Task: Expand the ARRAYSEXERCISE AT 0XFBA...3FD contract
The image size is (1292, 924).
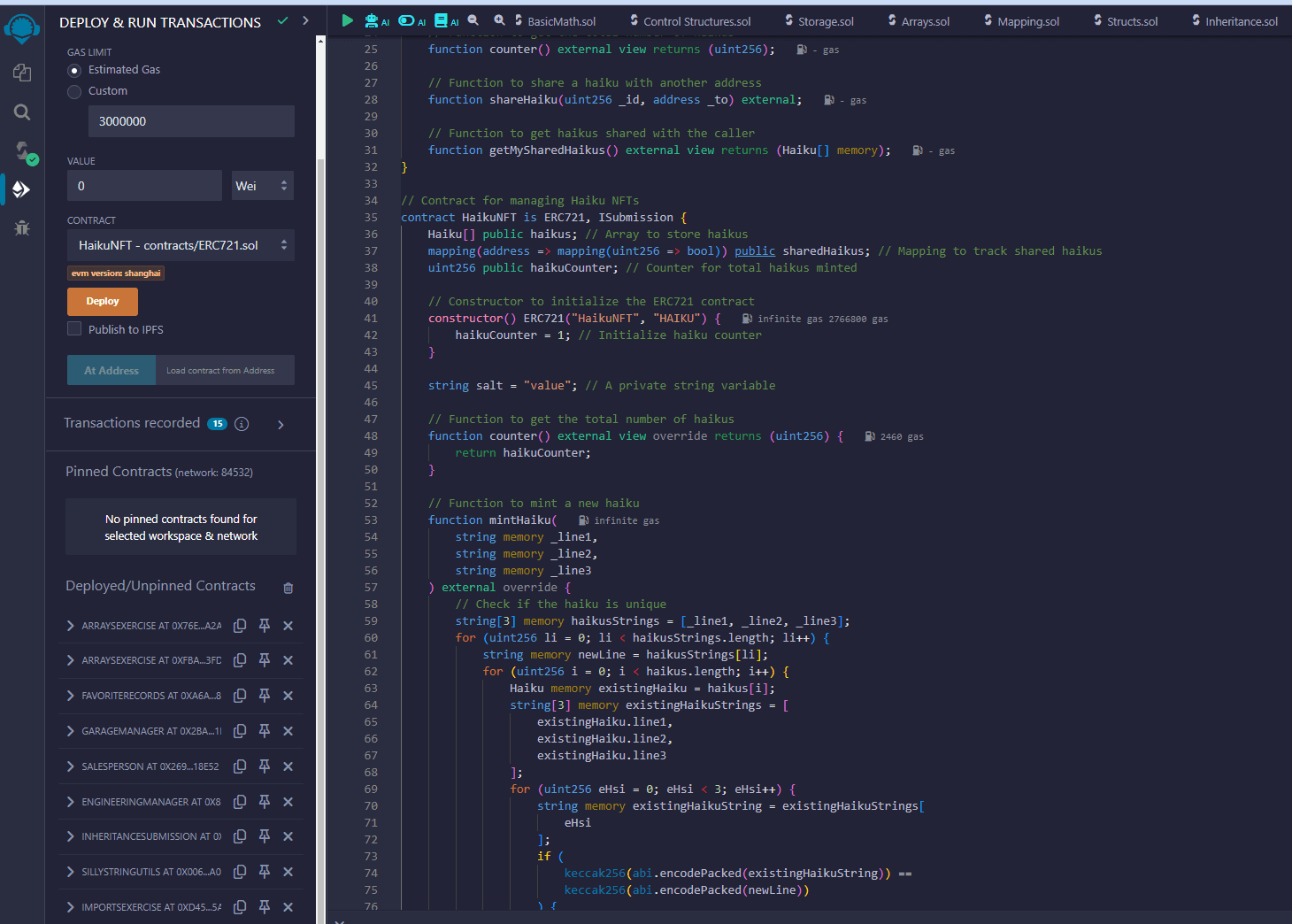Action: tap(70, 660)
